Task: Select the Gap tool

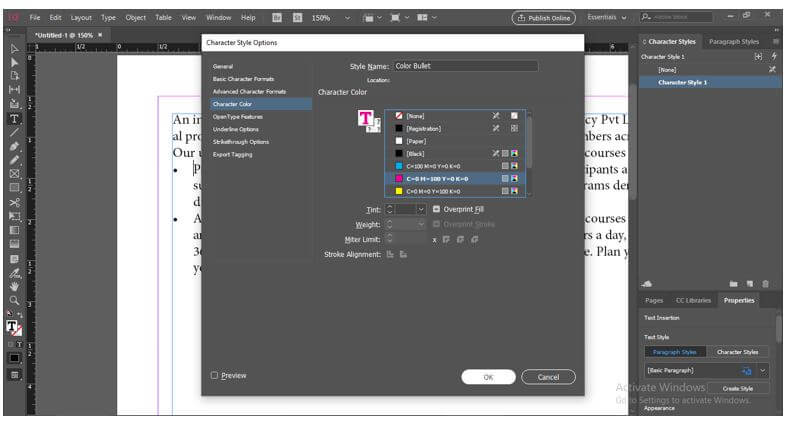Action: 14,90
